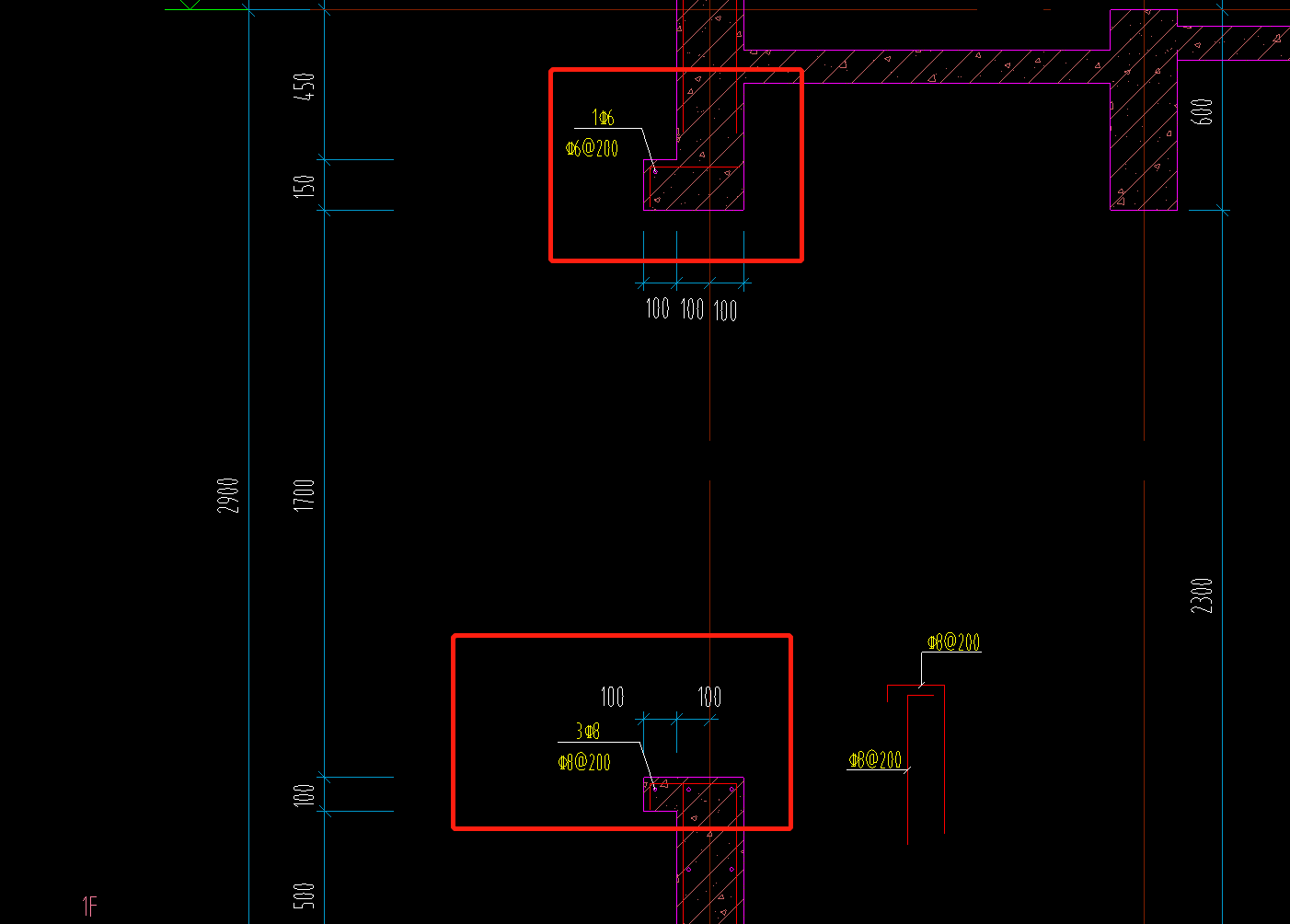The width and height of the screenshot is (1290, 924).
Task: Click the 1700 dimension value
Action: tap(305, 495)
